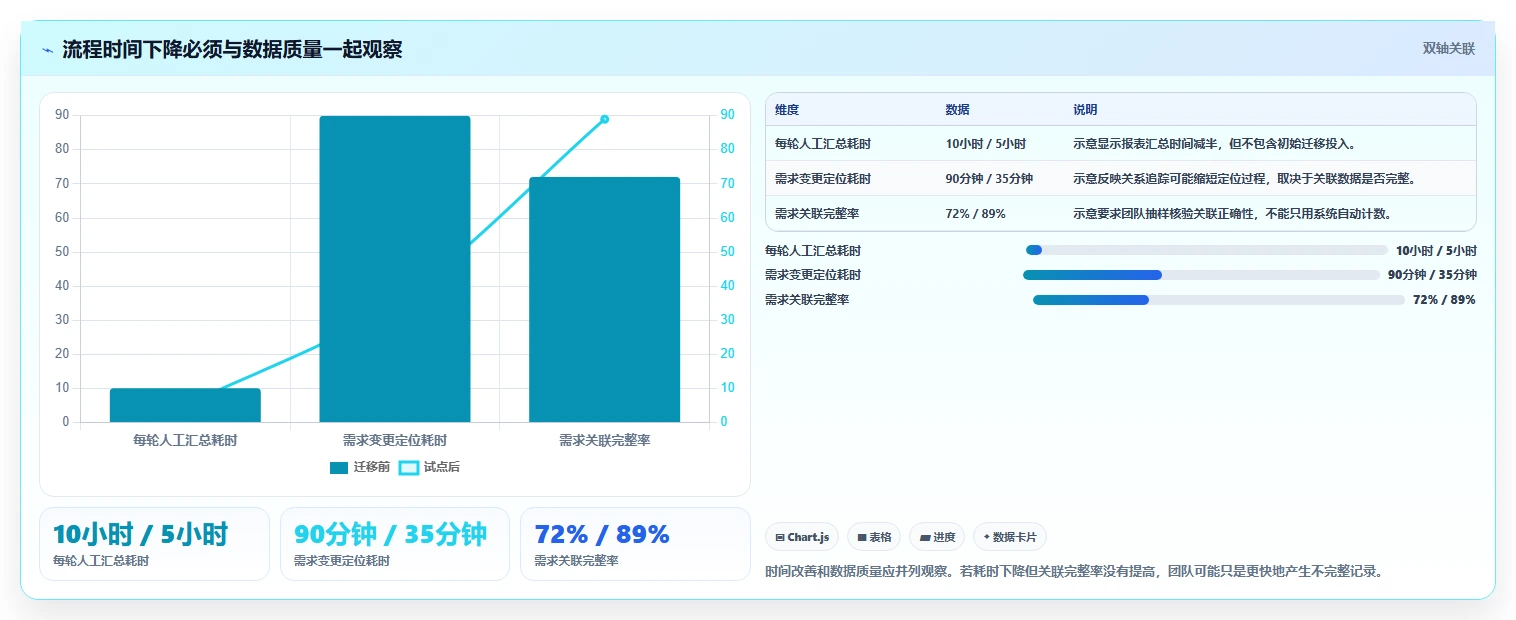The width and height of the screenshot is (1516, 620).
Task: Click table cell 需求变更定位耗时
Action: [x=823, y=179]
